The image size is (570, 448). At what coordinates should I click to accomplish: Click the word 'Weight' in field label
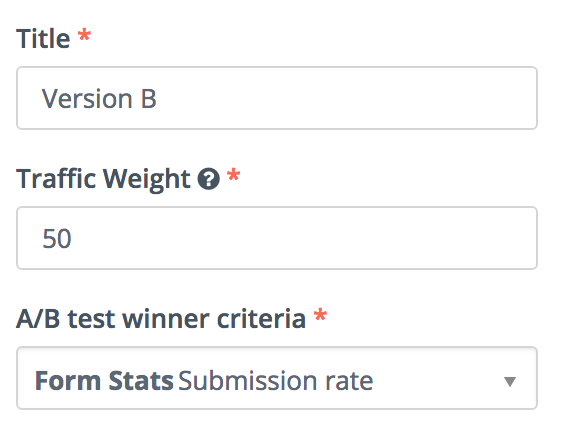point(146,179)
